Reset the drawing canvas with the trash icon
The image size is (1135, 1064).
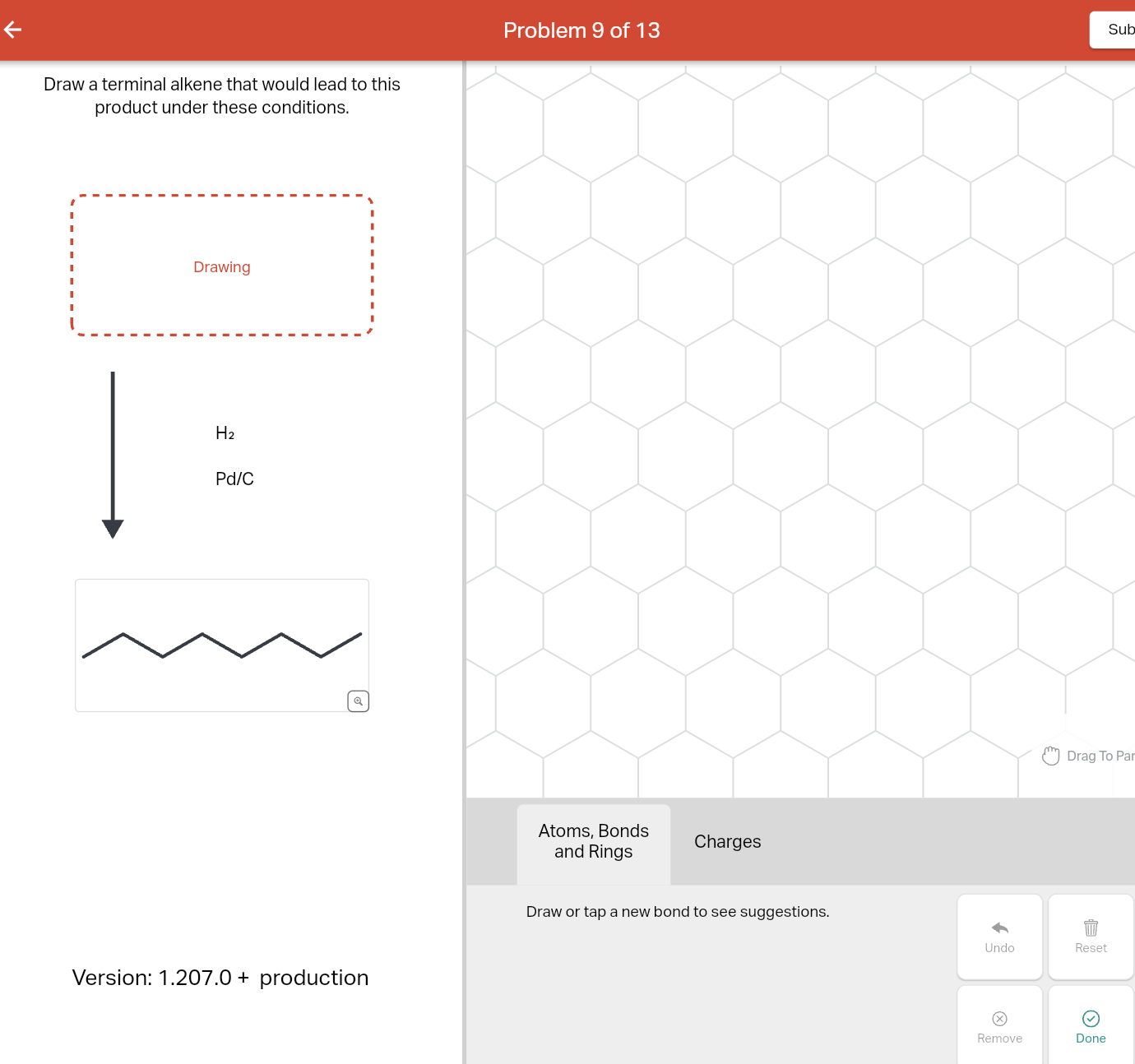[1091, 928]
